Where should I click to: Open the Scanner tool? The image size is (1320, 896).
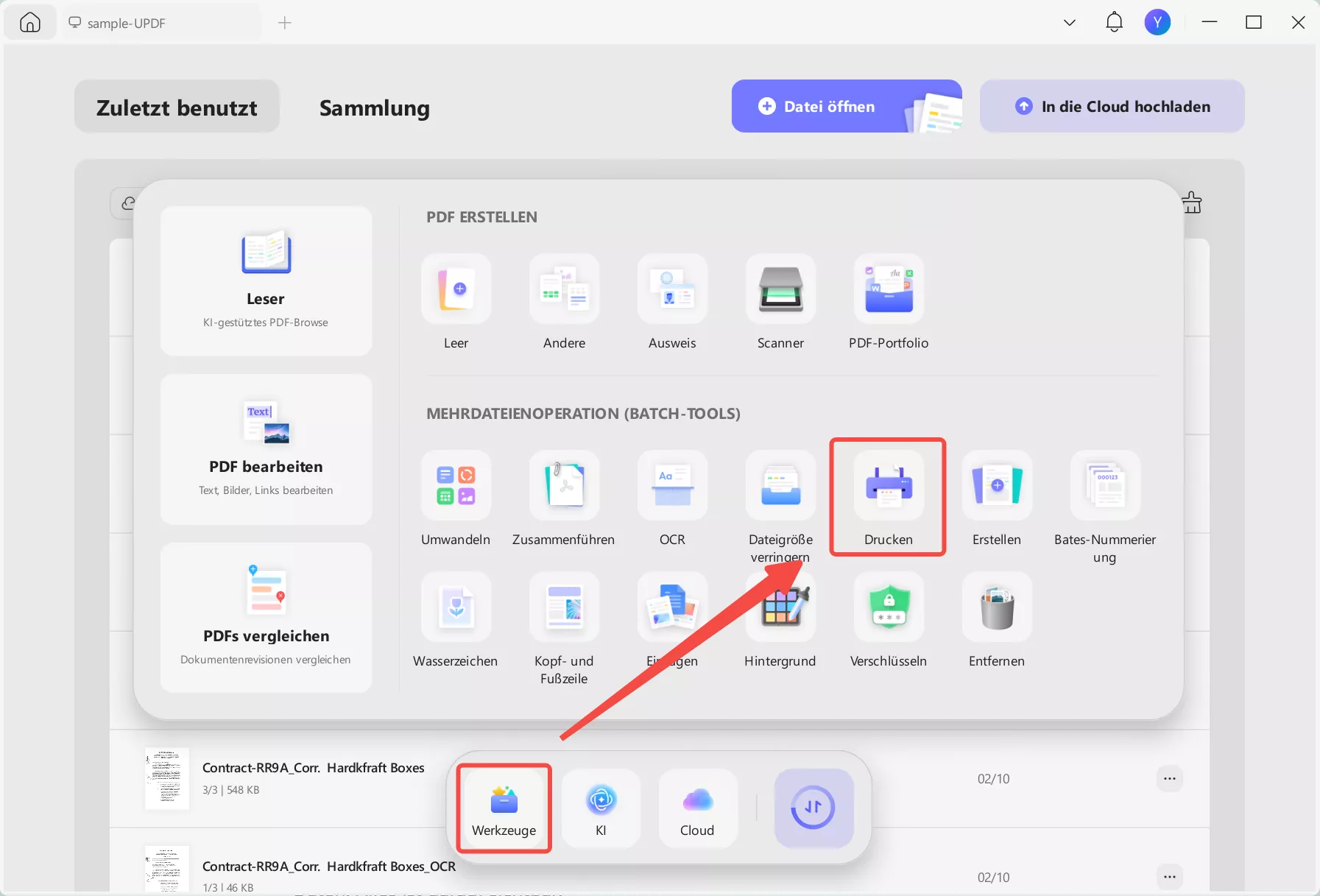coord(780,289)
